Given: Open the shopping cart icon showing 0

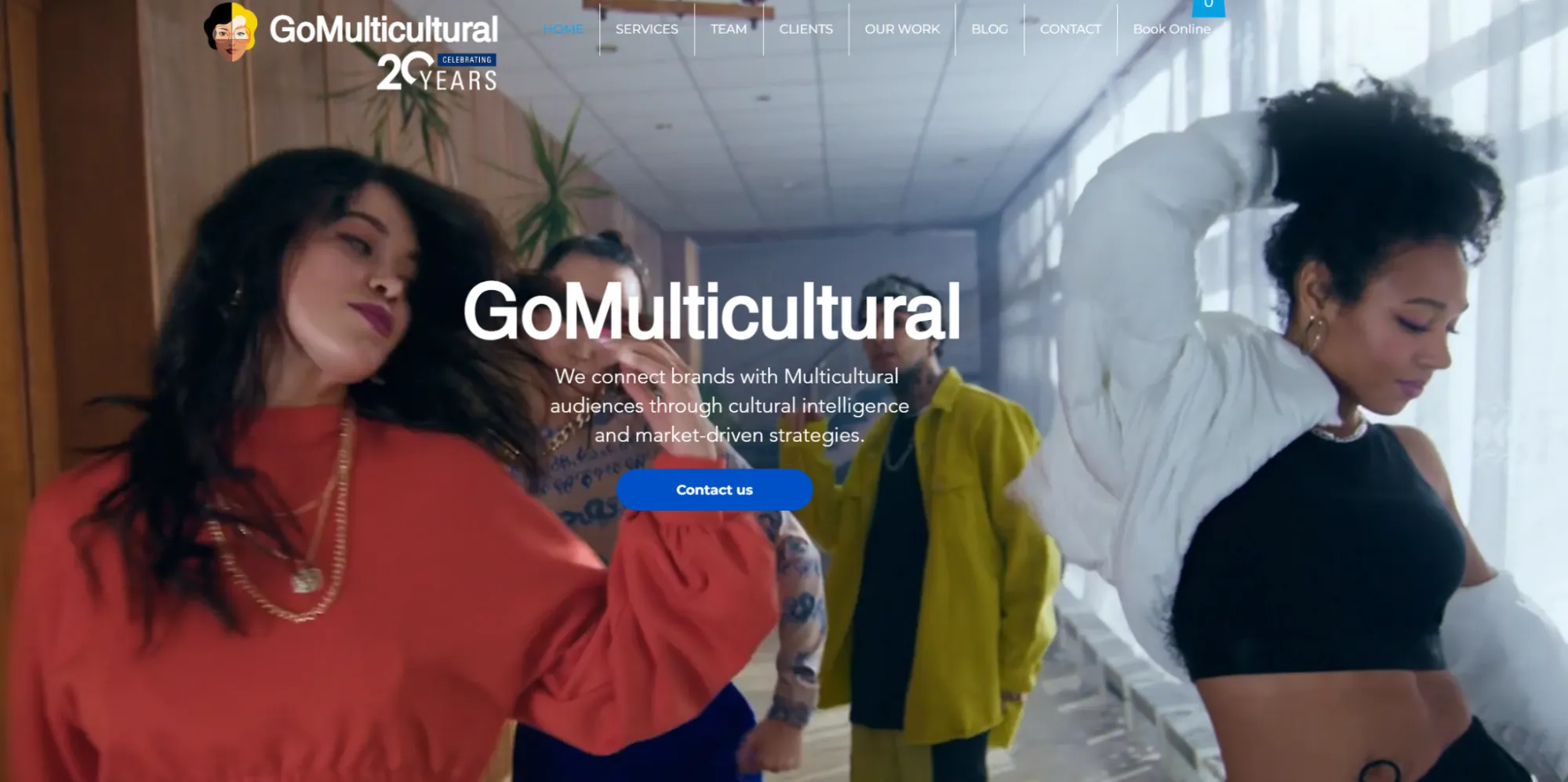Looking at the screenshot, I should click(1208, 7).
